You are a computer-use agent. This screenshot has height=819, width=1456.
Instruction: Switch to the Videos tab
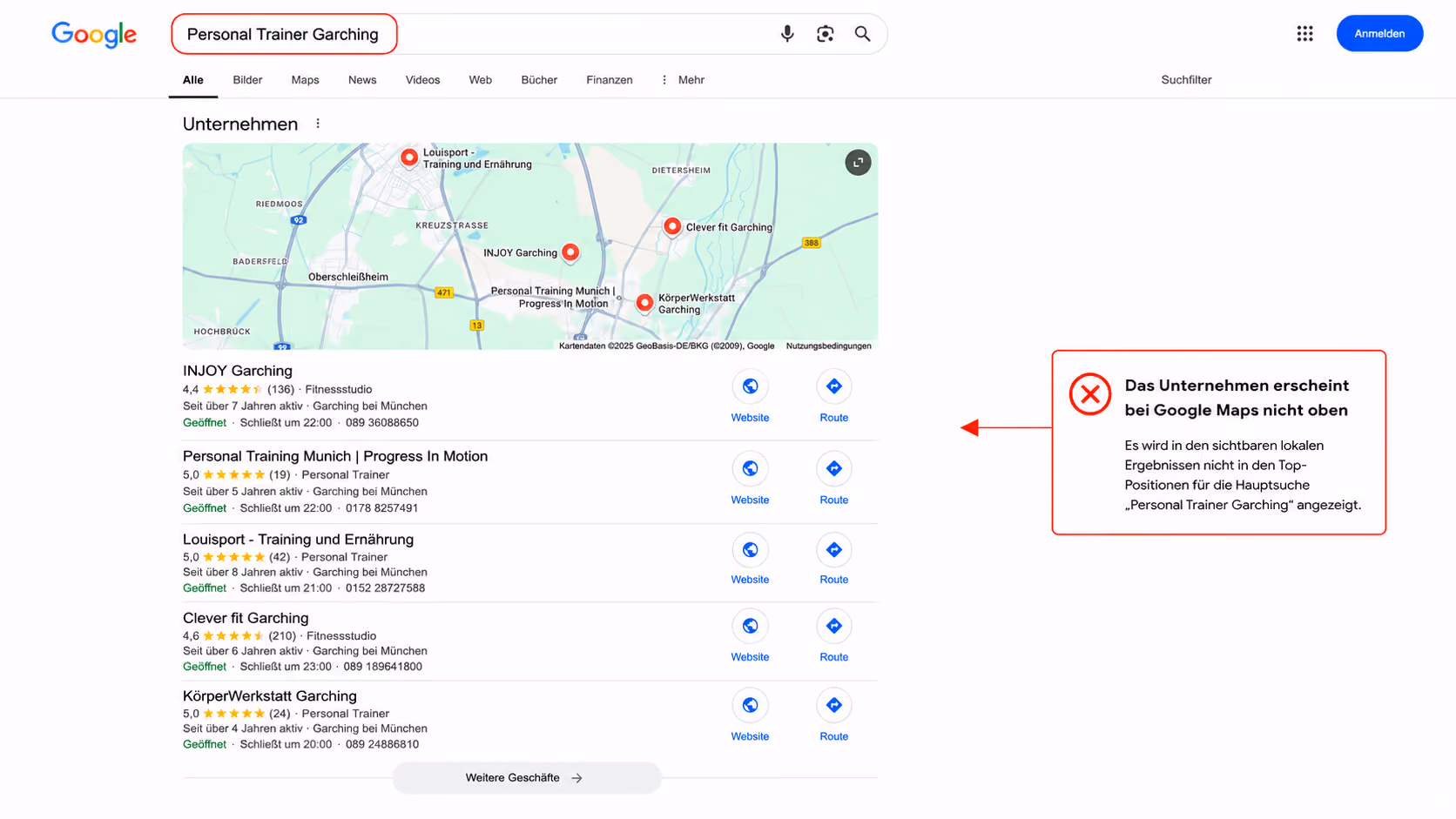pyautogui.click(x=422, y=80)
